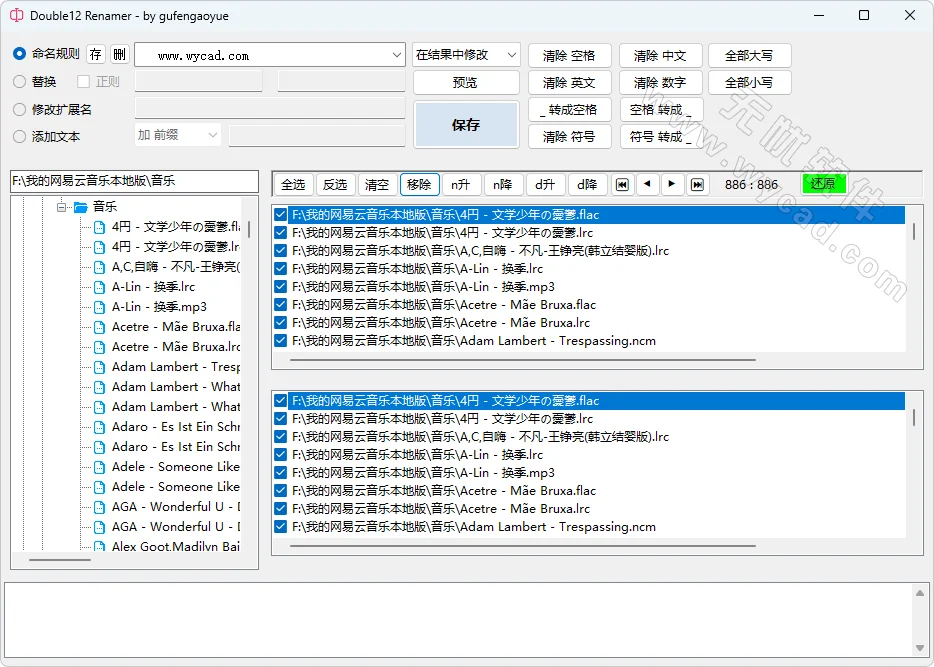Click the 存 save-rule icon button
The image size is (934, 667).
(x=95, y=55)
